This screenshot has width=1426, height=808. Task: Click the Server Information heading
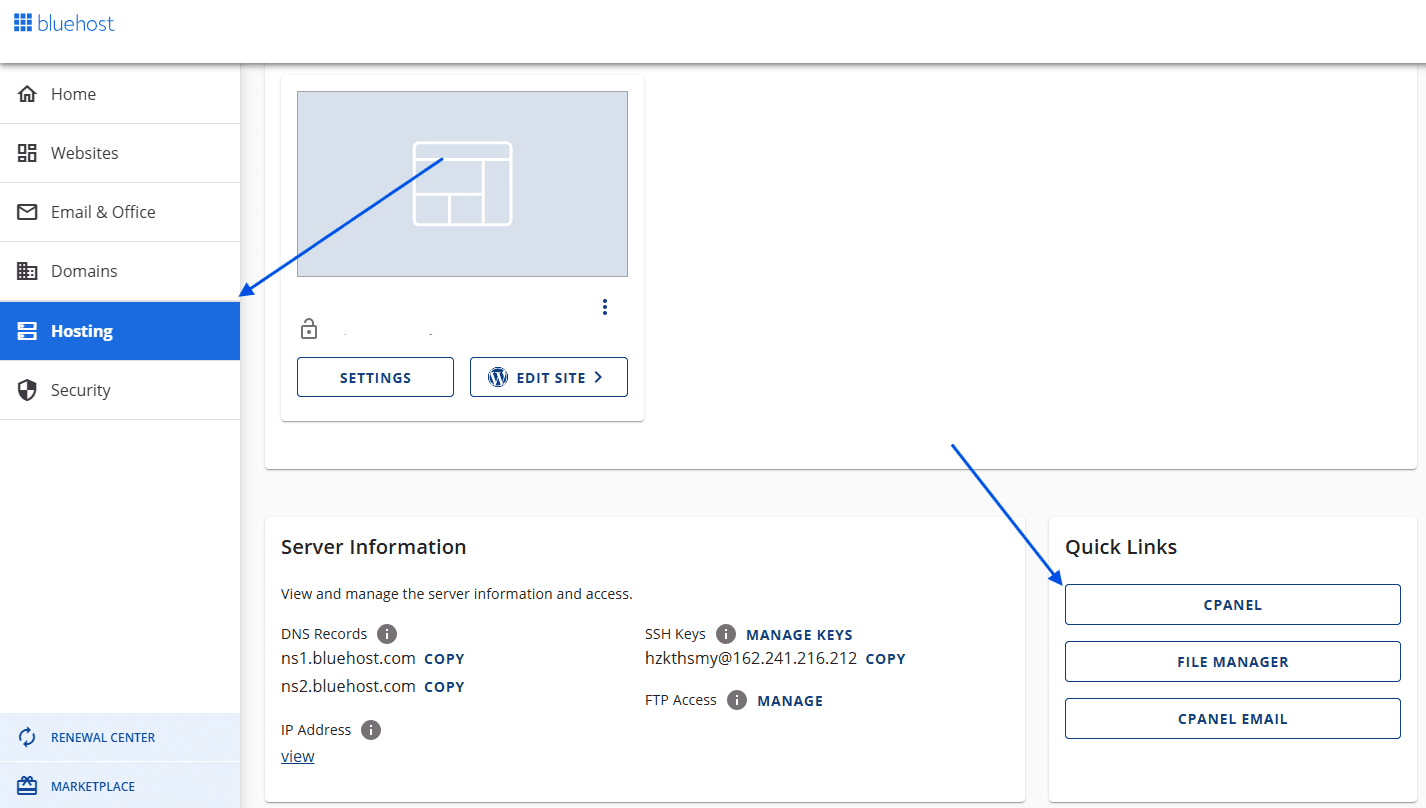(374, 547)
